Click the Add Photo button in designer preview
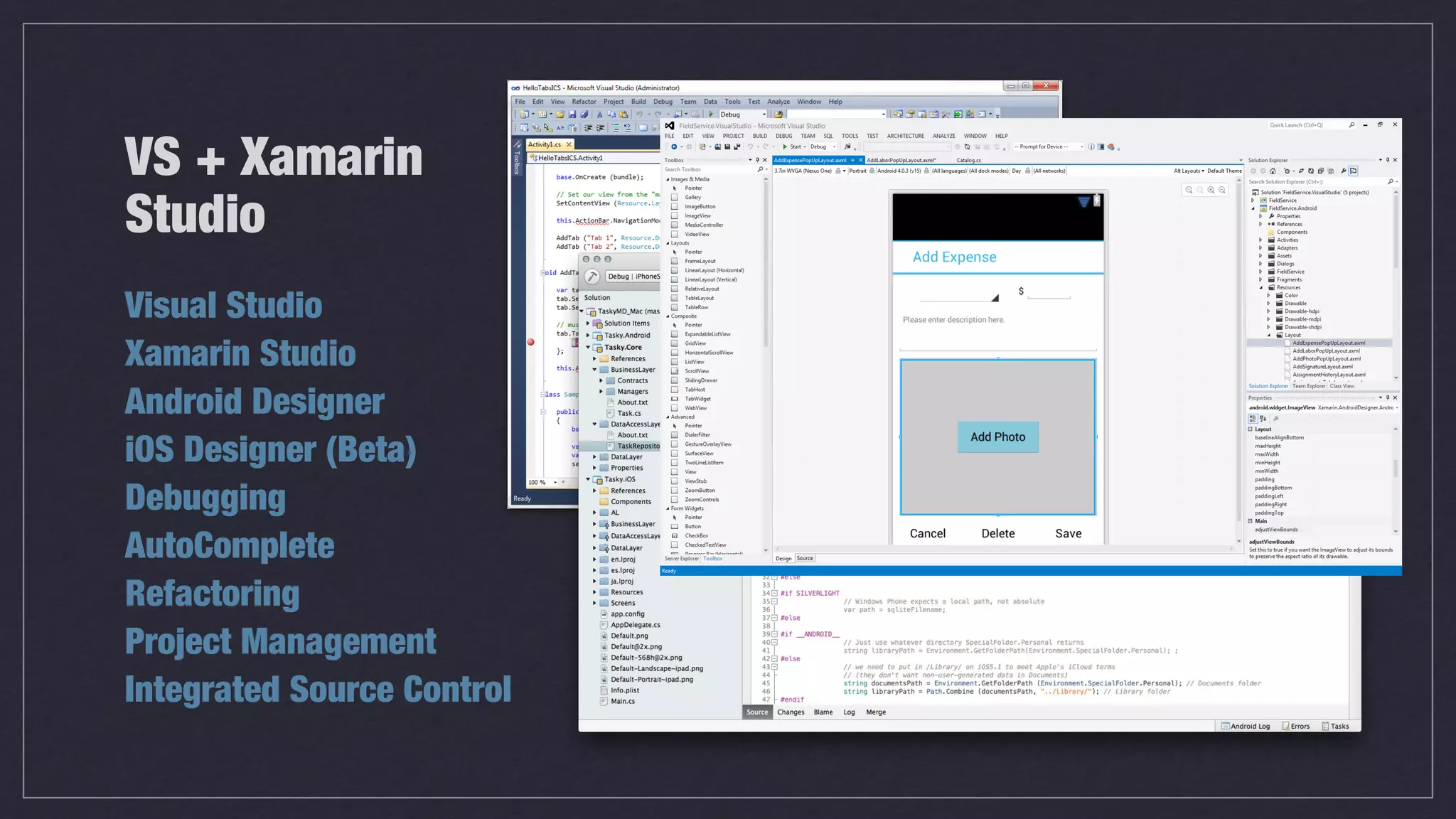The height and width of the screenshot is (819, 1456). pos(997,437)
